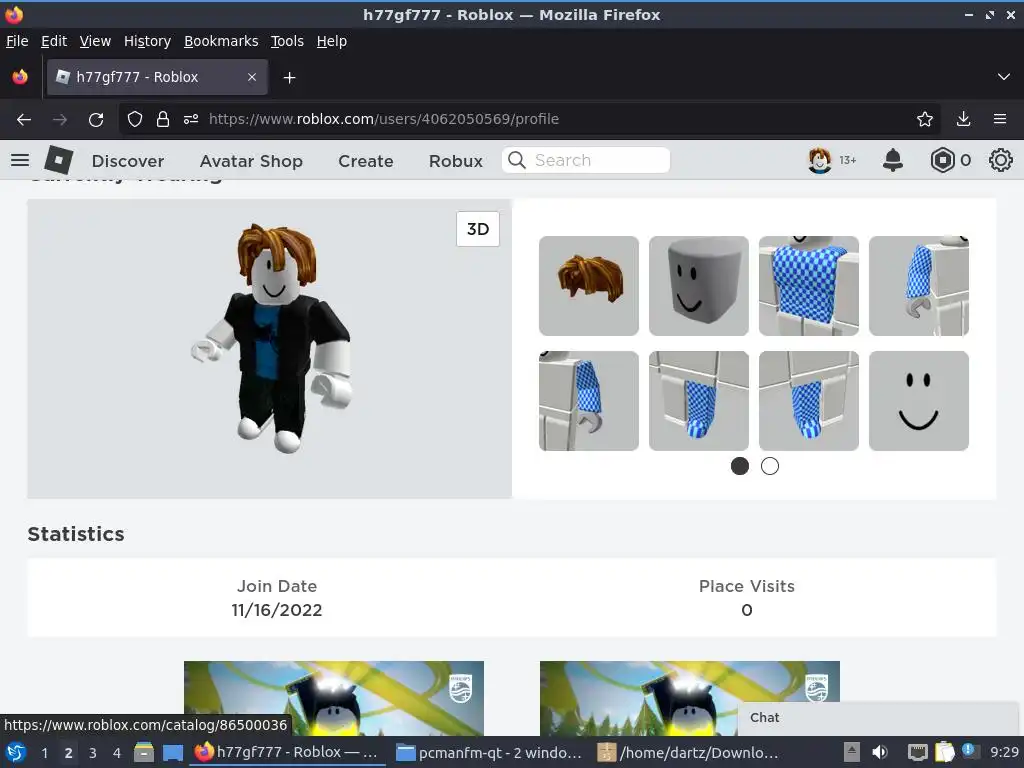Open the Robux page link
This screenshot has height=768, width=1024.
pyautogui.click(x=456, y=161)
